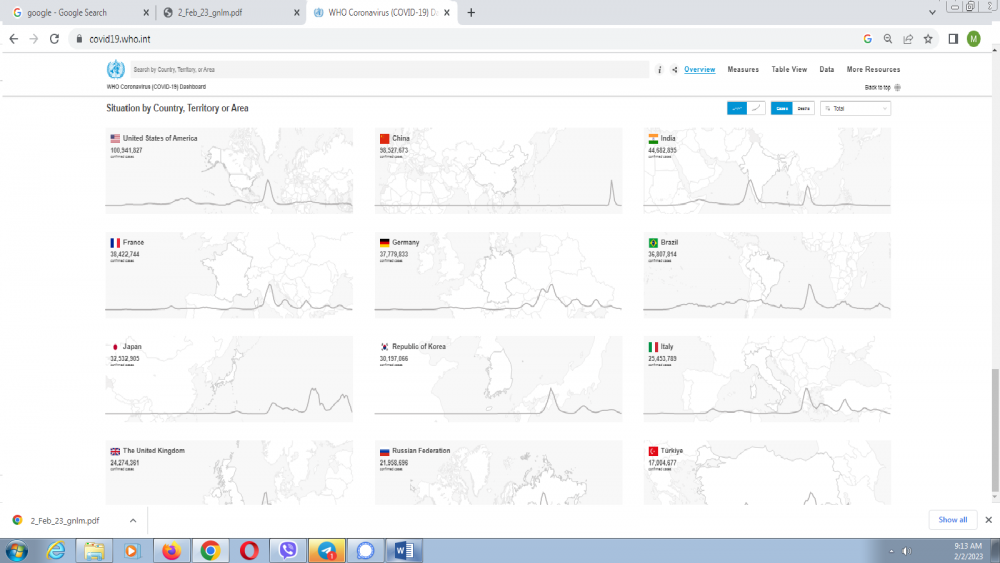Click the Show all downloads button
Viewport: 1000px width, 563px height.
[952, 520]
